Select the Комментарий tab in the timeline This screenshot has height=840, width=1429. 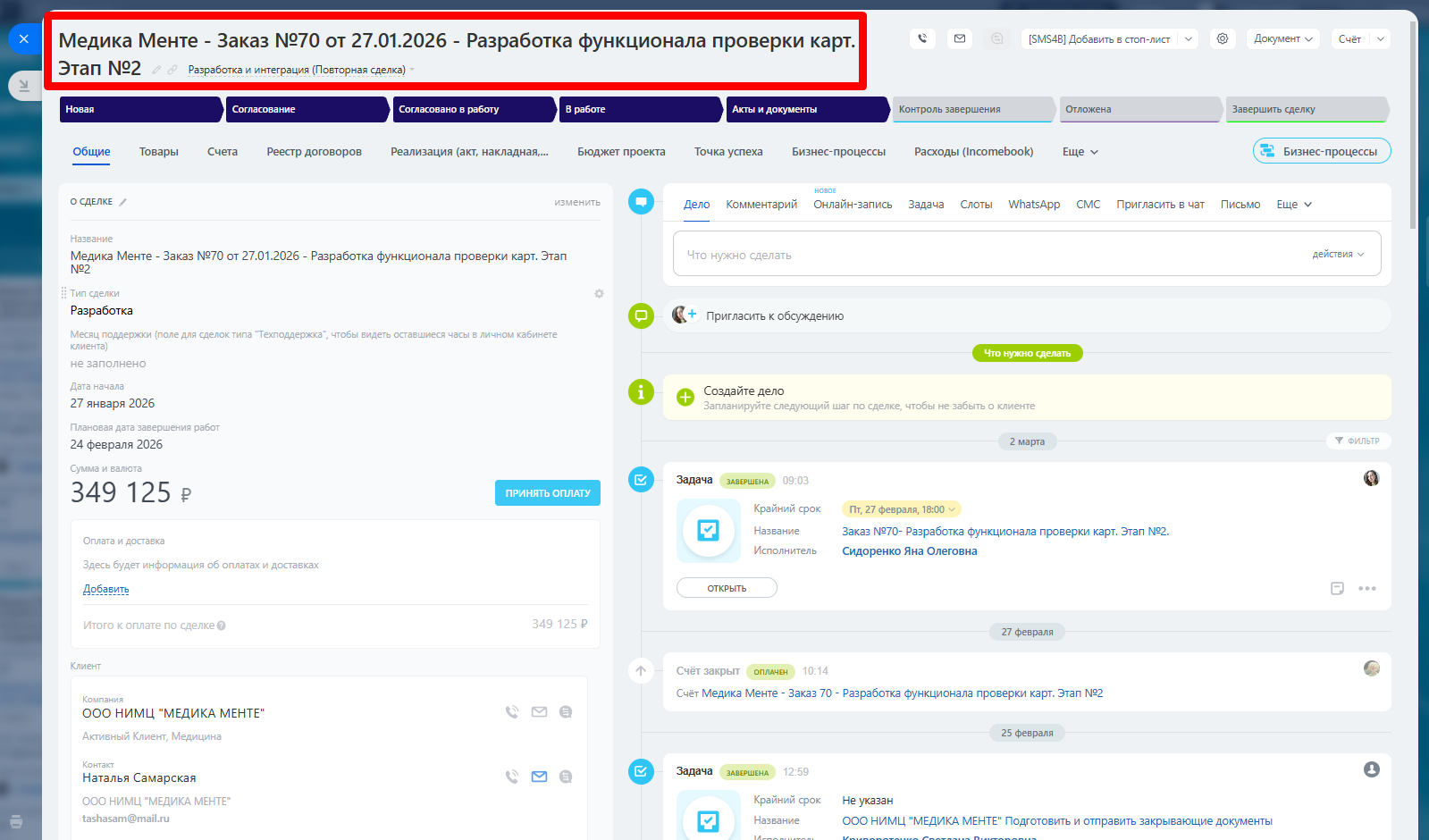pos(761,205)
